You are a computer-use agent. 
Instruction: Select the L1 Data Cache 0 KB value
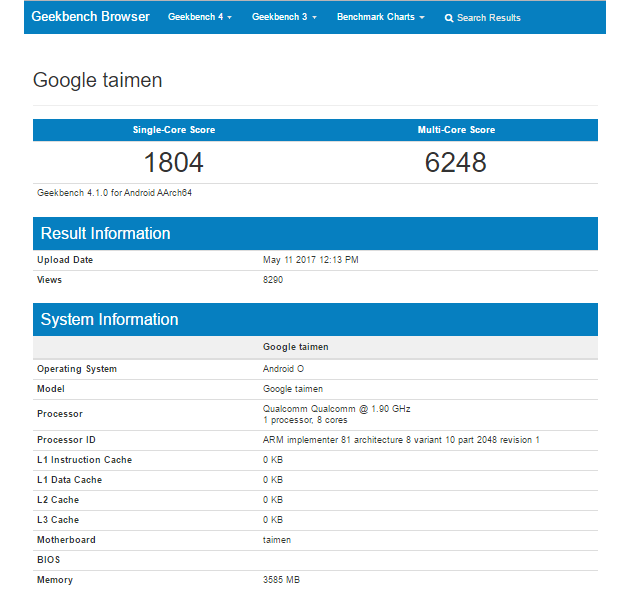point(273,480)
